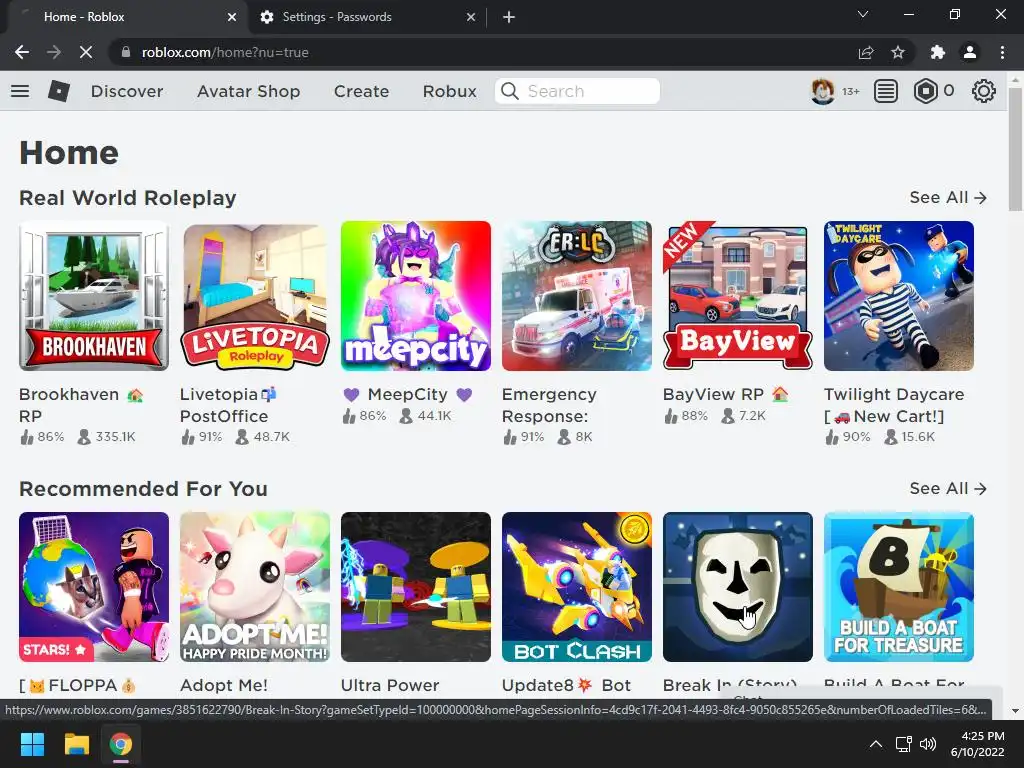The height and width of the screenshot is (768, 1024).
Task: Click the share page icon in address bar
Action: 866,52
